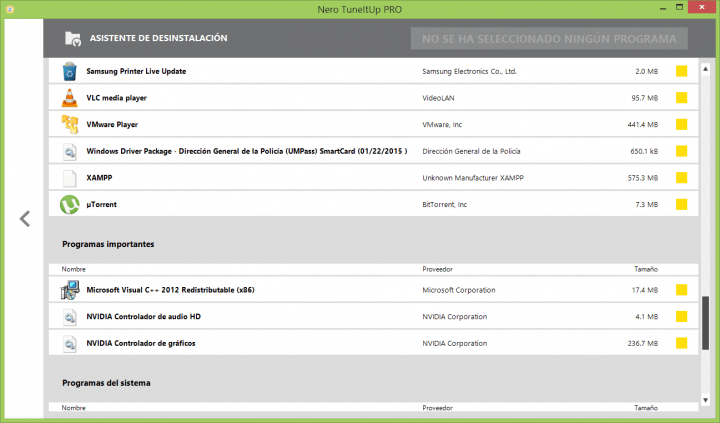720x423 pixels.
Task: Click the 'ASISTENTE DE DESINSTALACIÓN' header title
Action: 158,38
